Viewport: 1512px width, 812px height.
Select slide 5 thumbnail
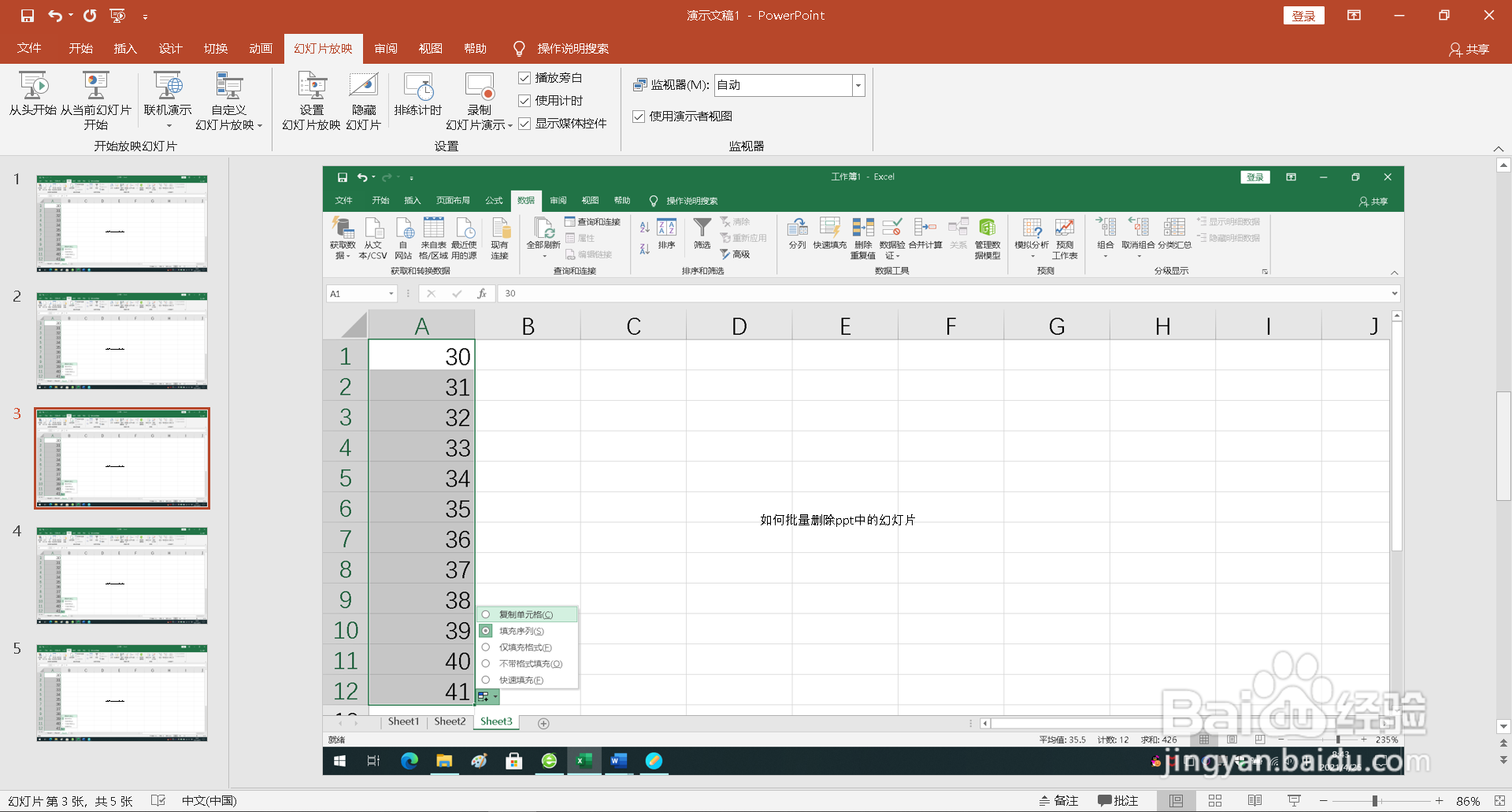(x=122, y=693)
